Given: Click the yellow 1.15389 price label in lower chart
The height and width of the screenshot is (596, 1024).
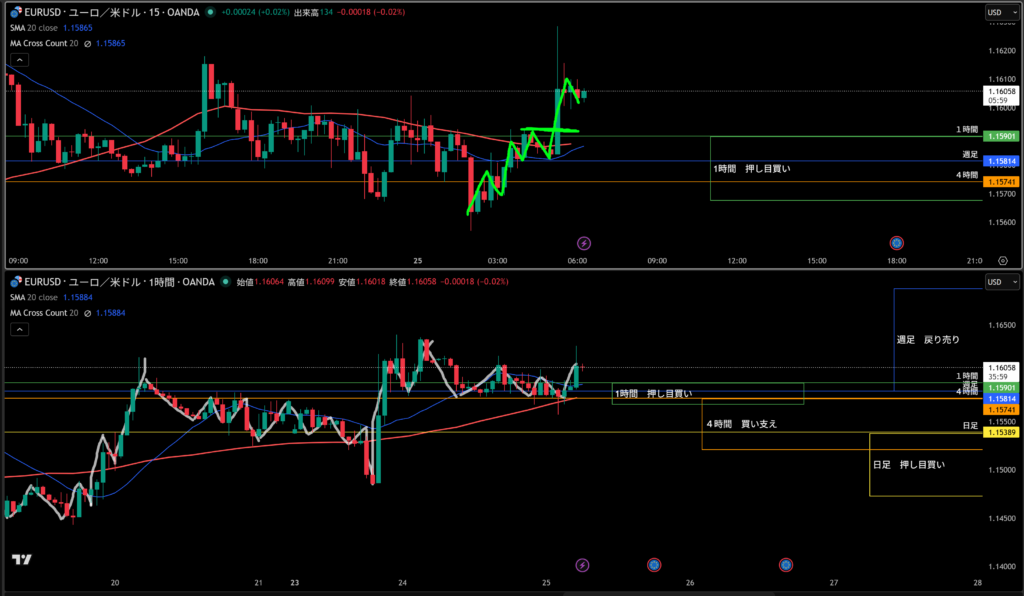Looking at the screenshot, I should tap(1001, 432).
